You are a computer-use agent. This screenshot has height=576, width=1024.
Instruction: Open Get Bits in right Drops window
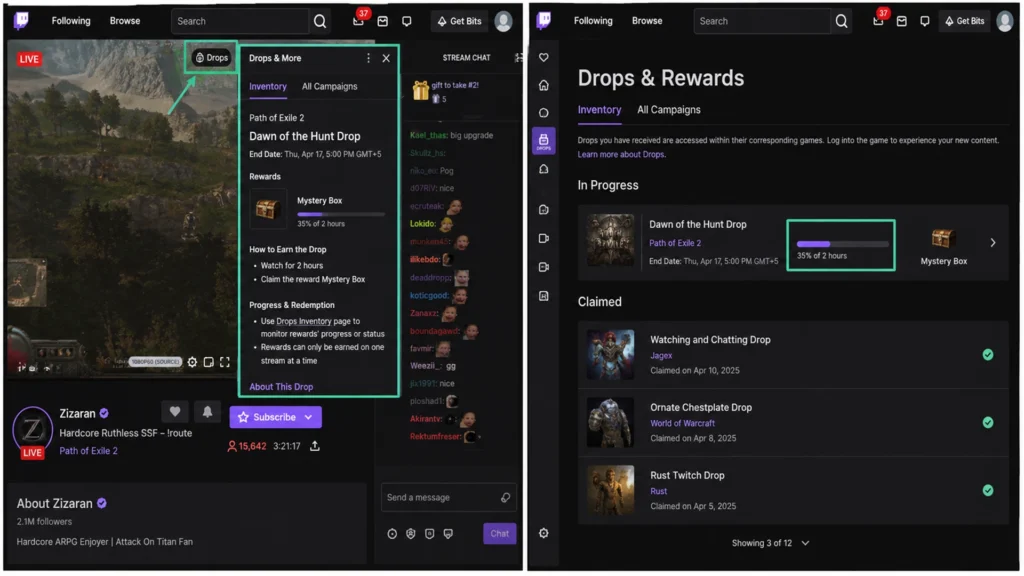click(965, 21)
